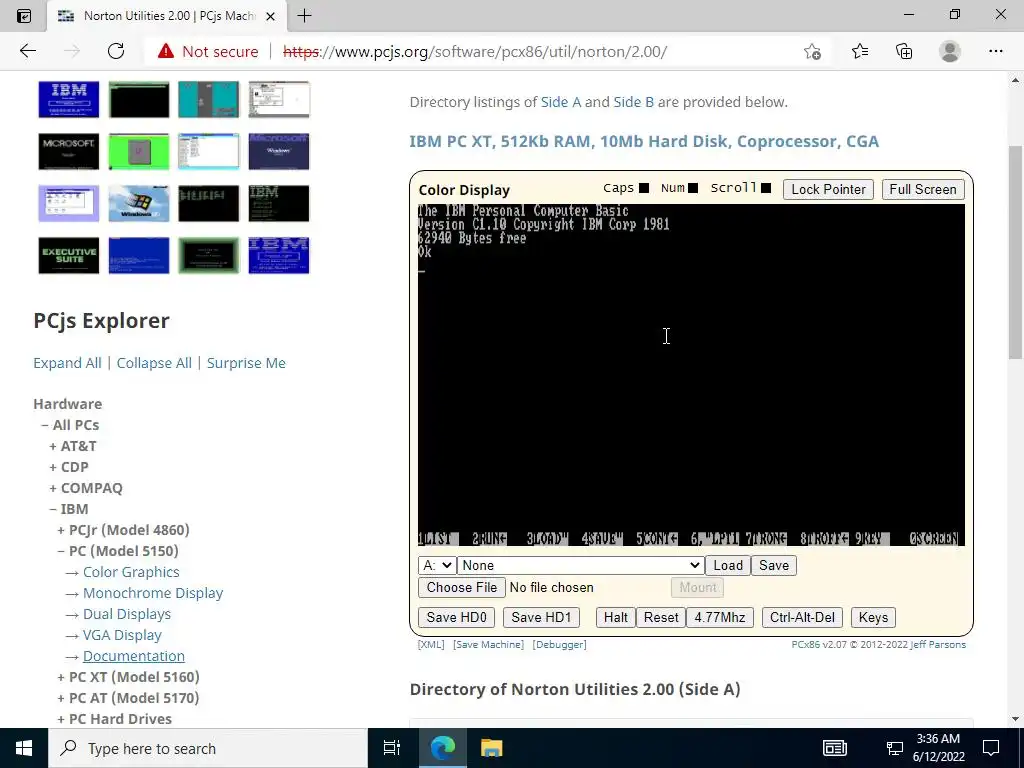This screenshot has height=768, width=1024.
Task: Click the browser address bar URL
Action: click(475, 51)
